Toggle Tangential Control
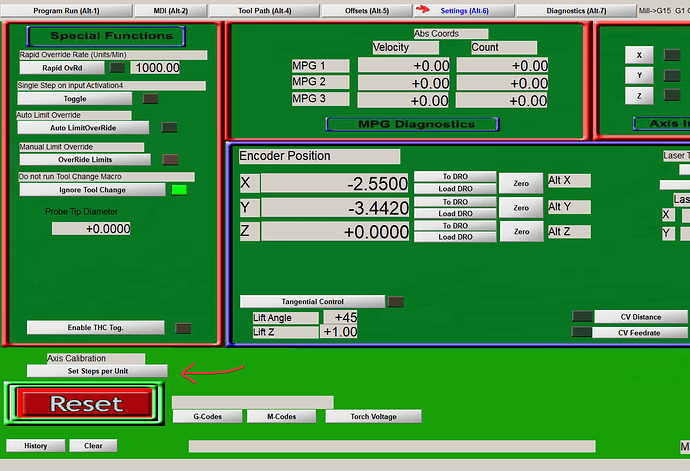 (x=312, y=301)
